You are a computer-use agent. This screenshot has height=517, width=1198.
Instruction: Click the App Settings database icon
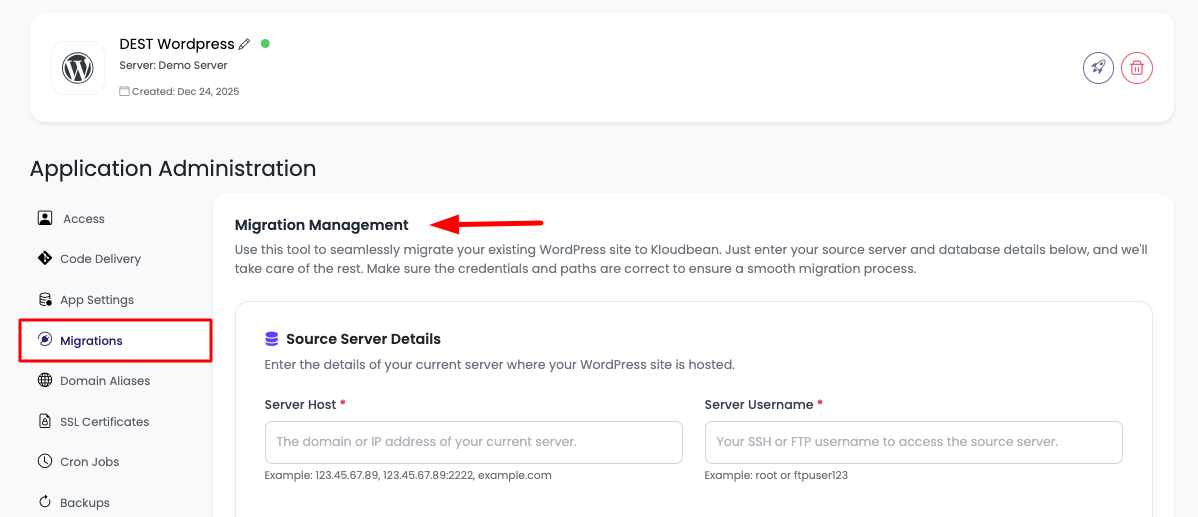click(45, 300)
